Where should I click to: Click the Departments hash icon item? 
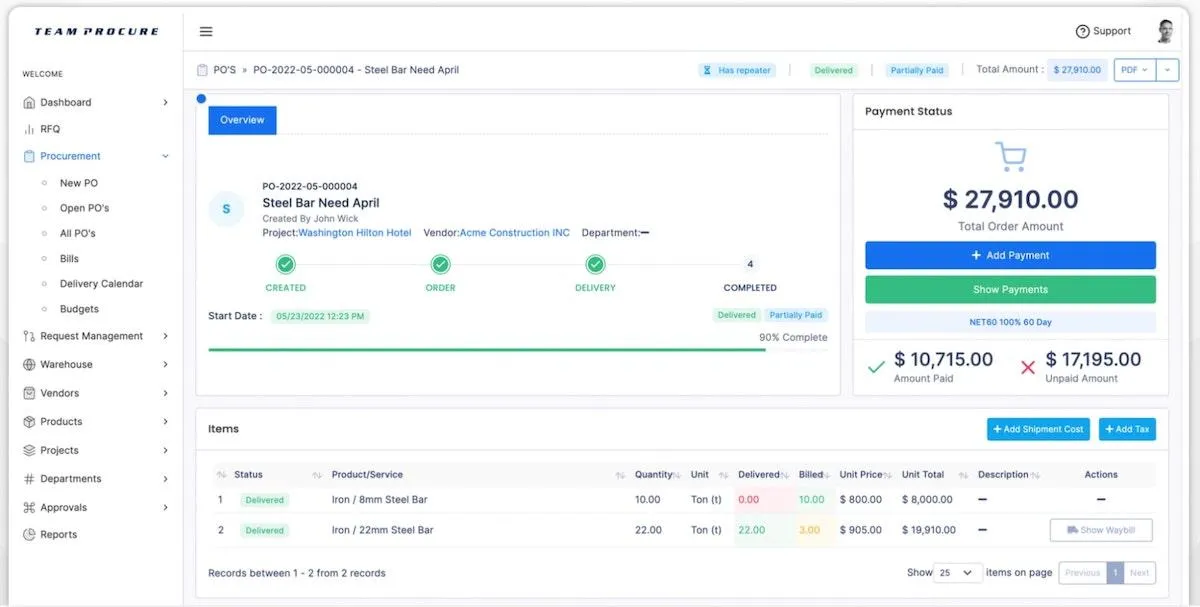[96, 479]
